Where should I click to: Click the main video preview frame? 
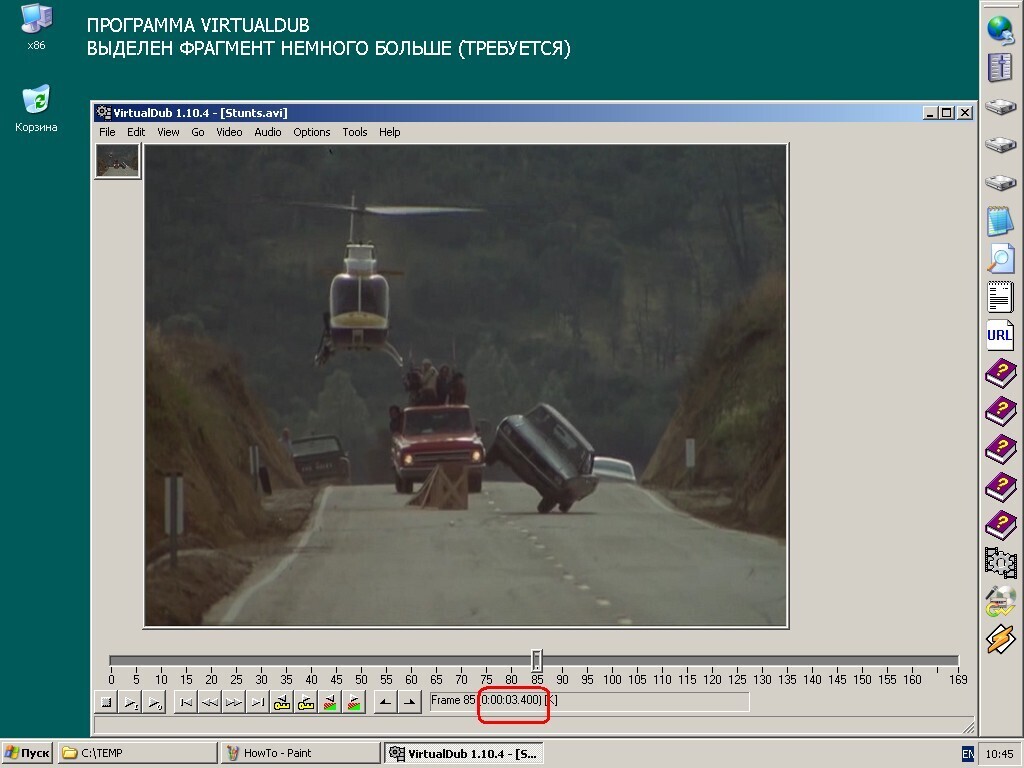coord(466,385)
